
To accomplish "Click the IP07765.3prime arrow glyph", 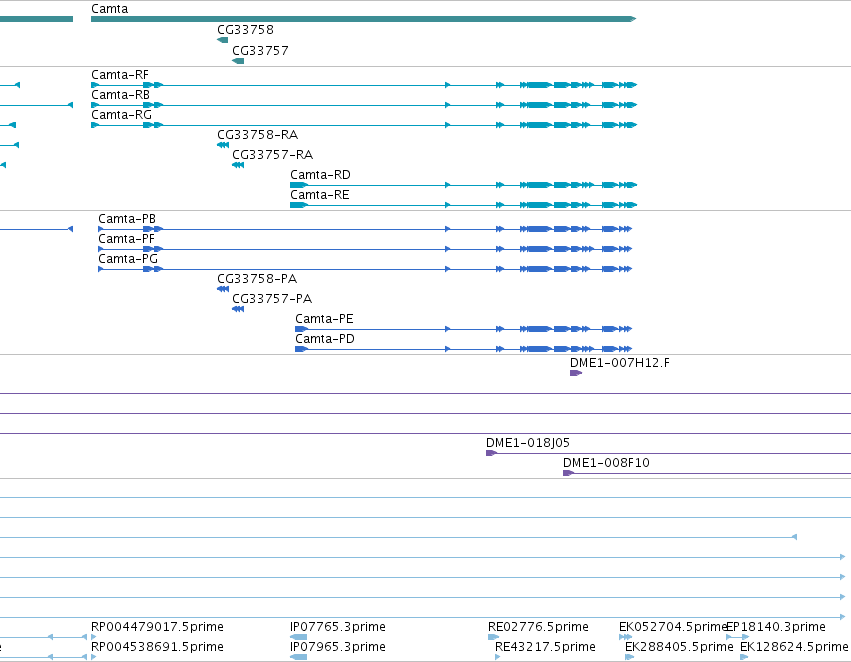I will point(299,637).
